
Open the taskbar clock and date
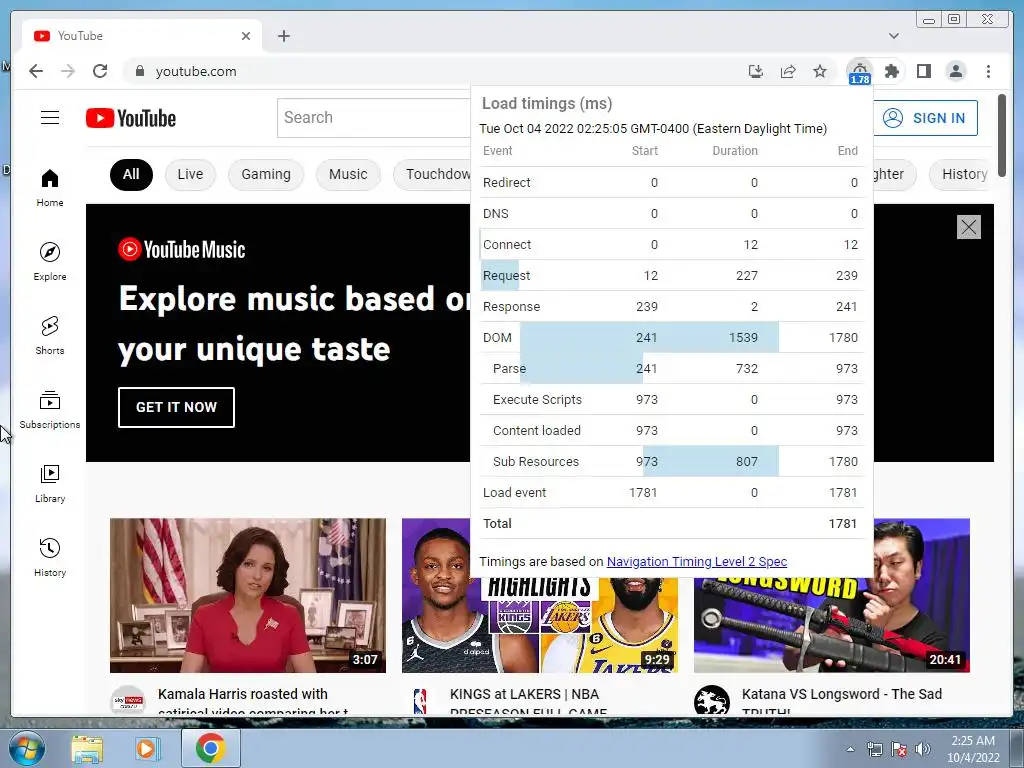pyautogui.click(x=973, y=749)
